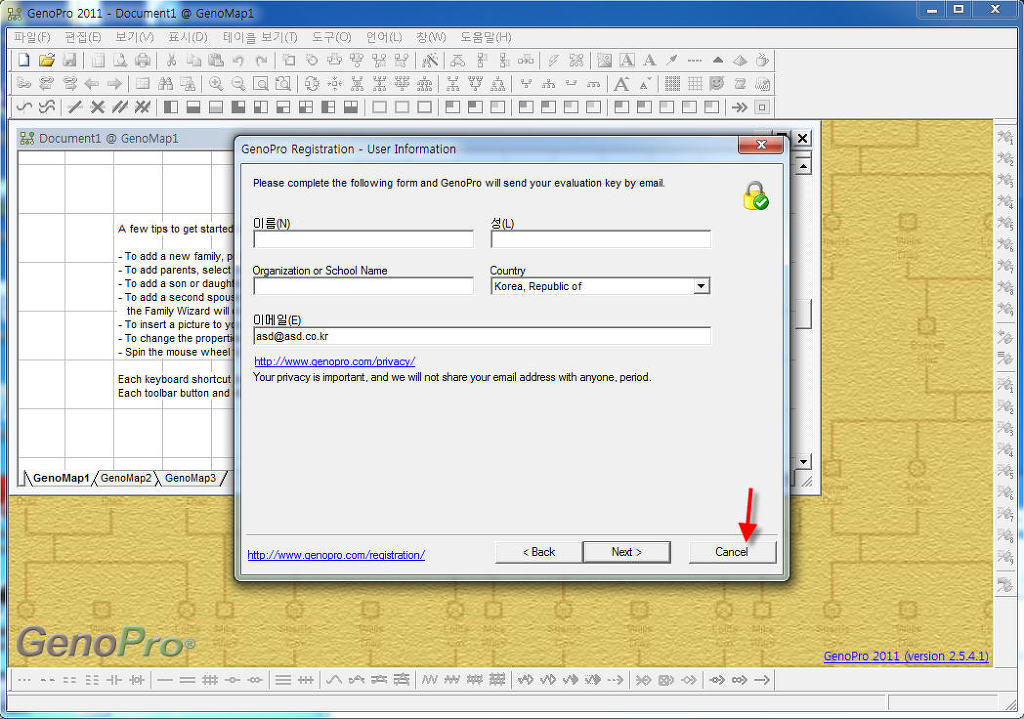Click the Cut scissors icon
The width and height of the screenshot is (1024, 719).
(171, 60)
